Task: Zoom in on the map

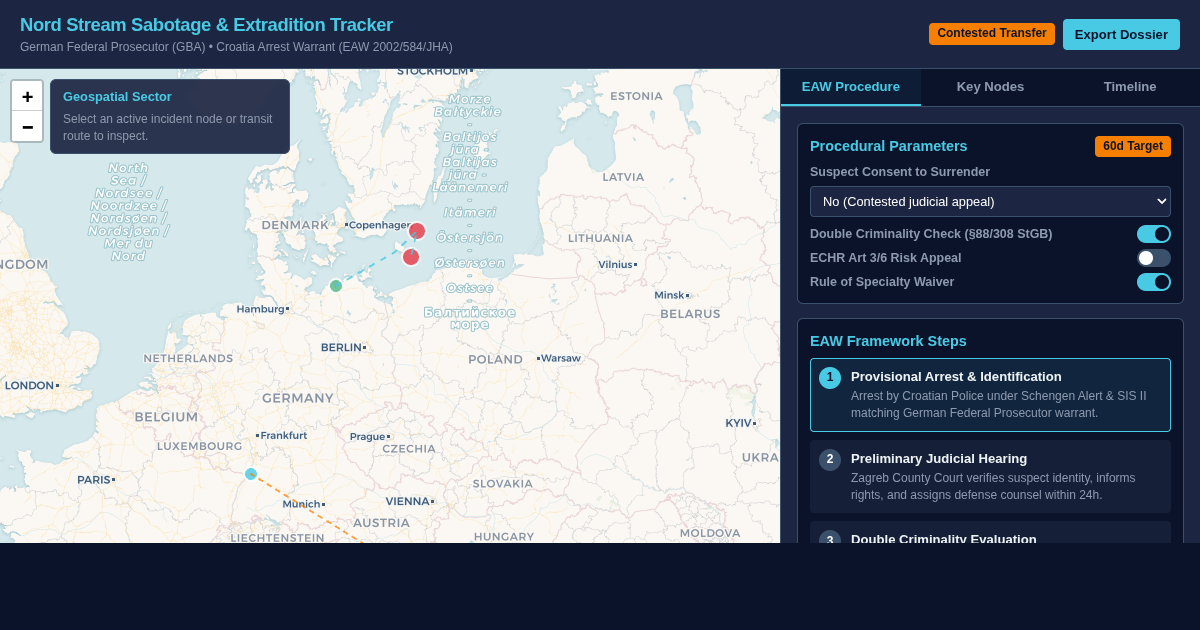Action: click(27, 96)
